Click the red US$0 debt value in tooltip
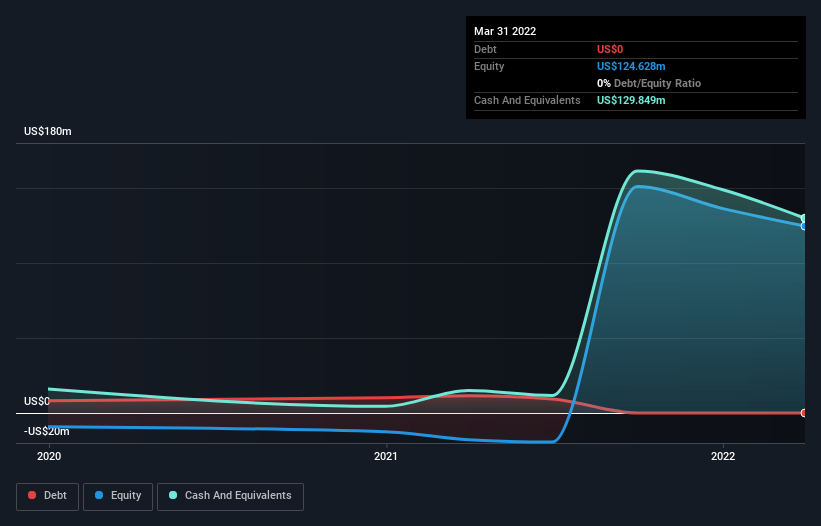 pyautogui.click(x=610, y=49)
